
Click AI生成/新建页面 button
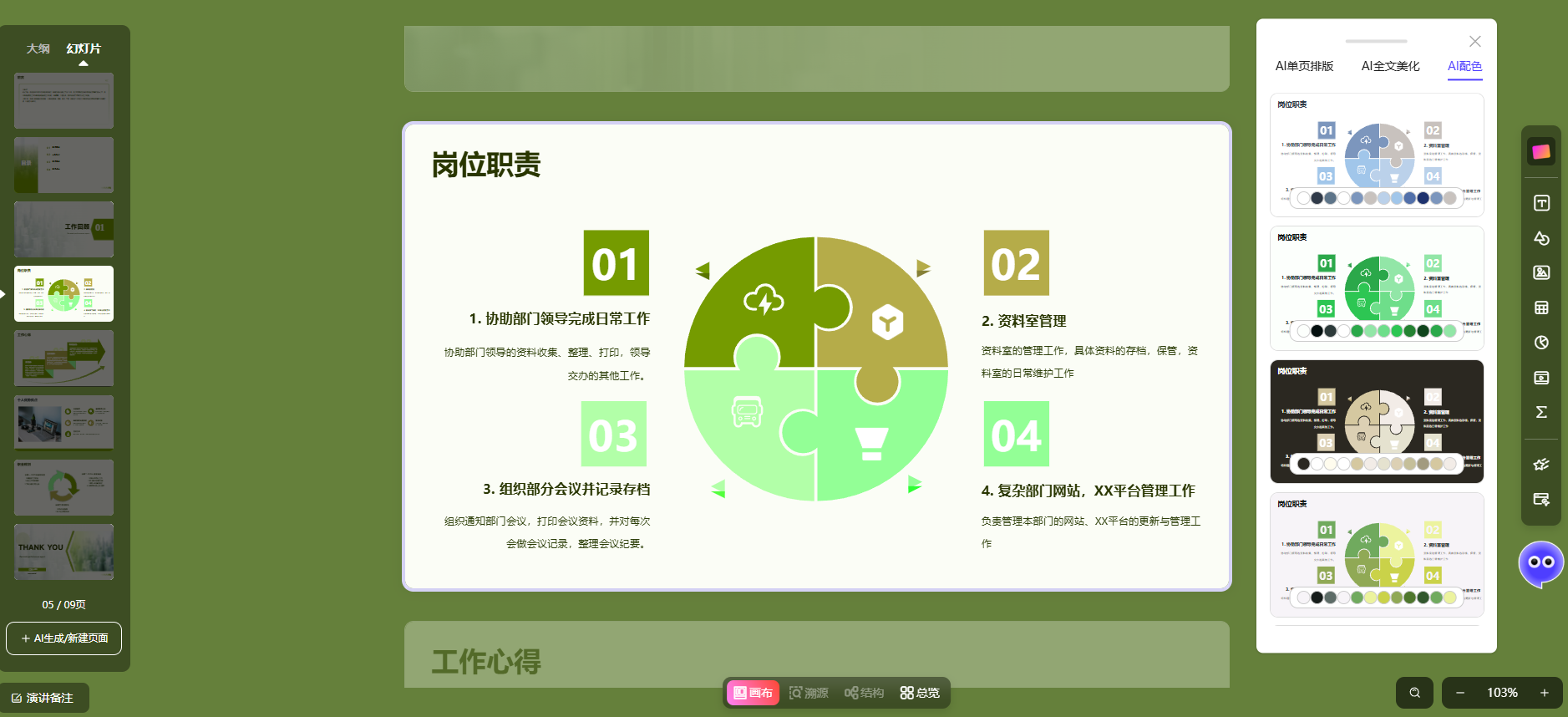[x=63, y=638]
